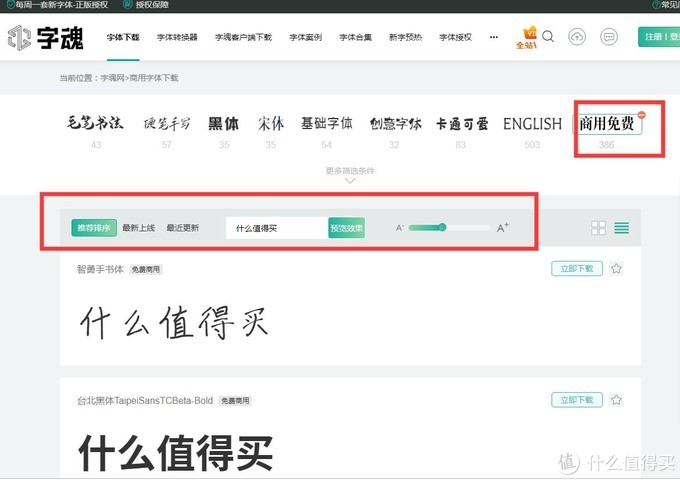Open 字体转换器 nav item
The width and height of the screenshot is (680, 480).
click(x=177, y=37)
